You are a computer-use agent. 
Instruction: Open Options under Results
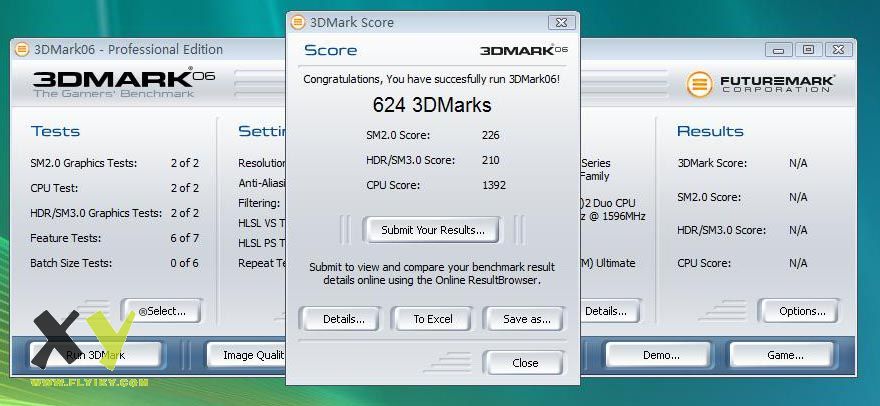tap(802, 311)
